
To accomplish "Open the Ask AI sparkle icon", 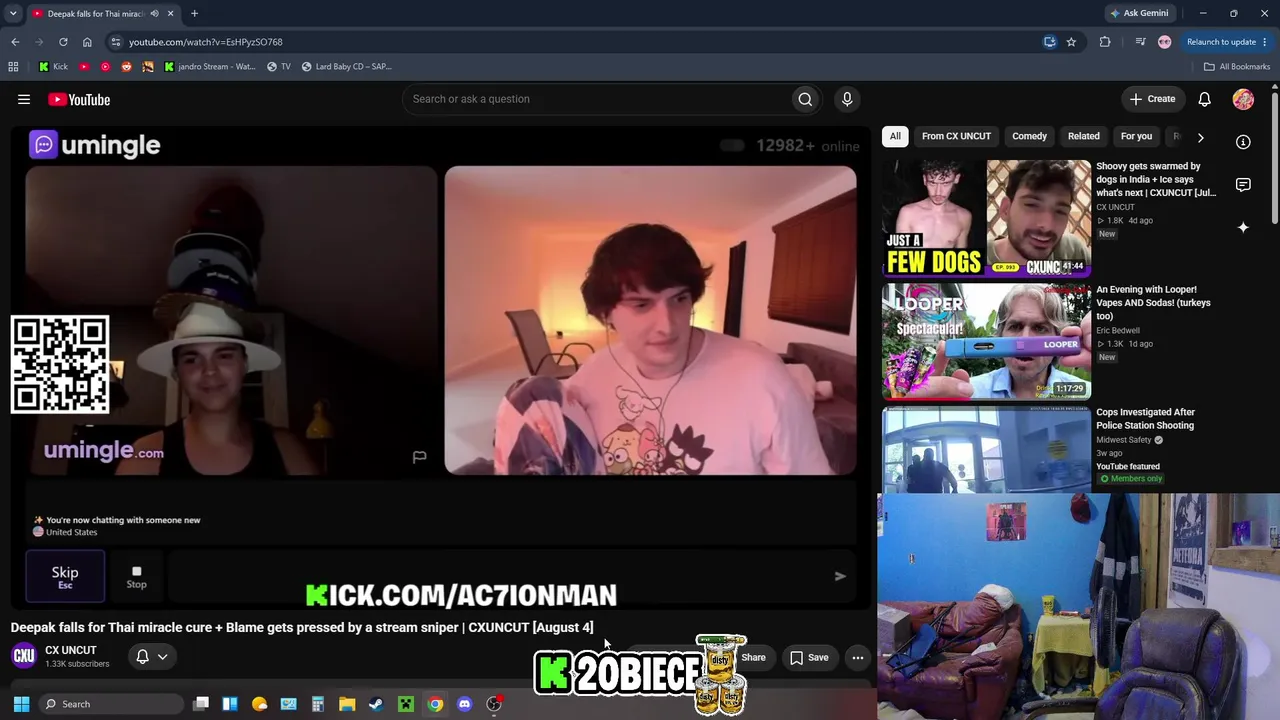I will (1243, 227).
